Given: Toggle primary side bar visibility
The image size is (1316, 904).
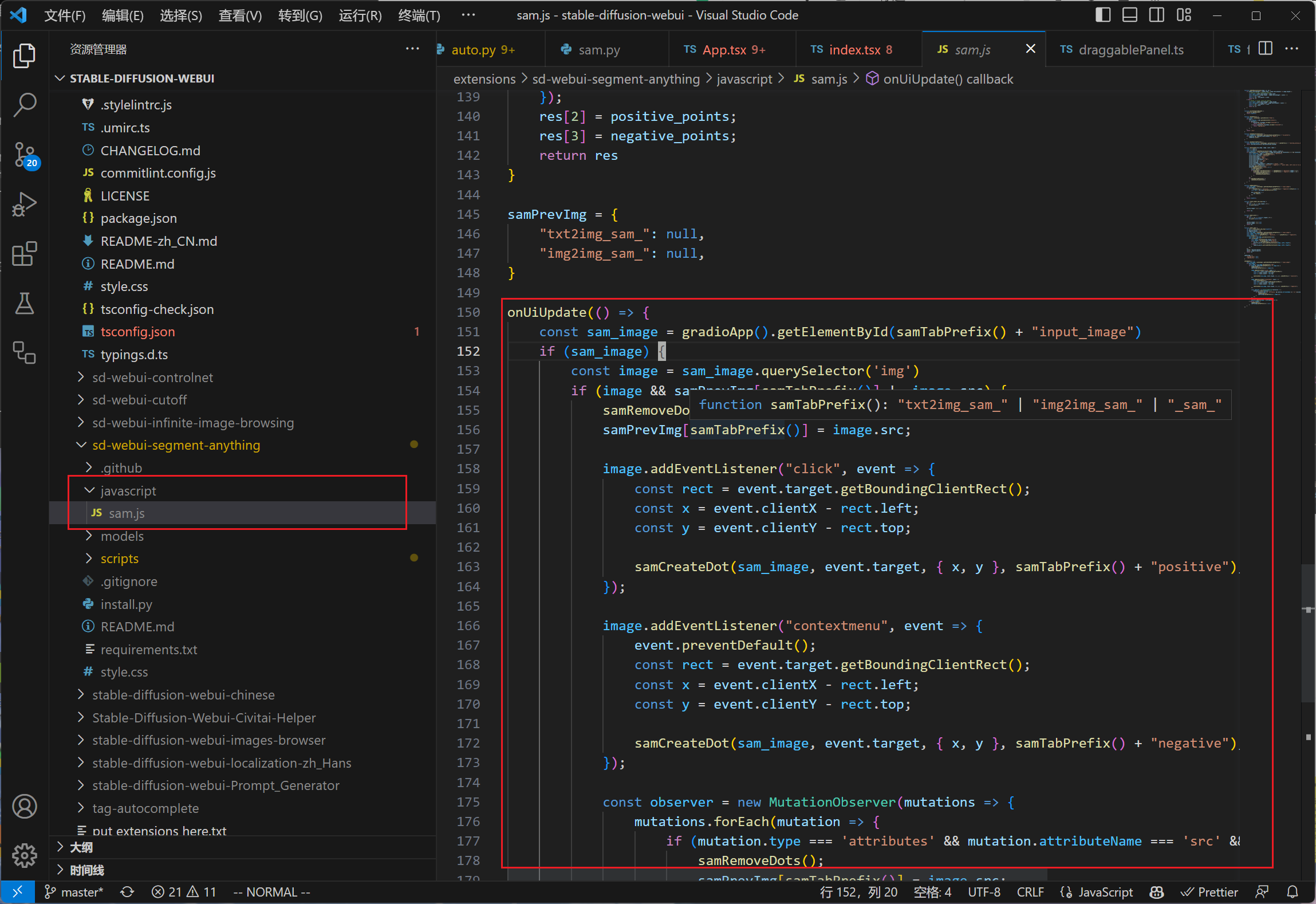Looking at the screenshot, I should pos(1102,15).
